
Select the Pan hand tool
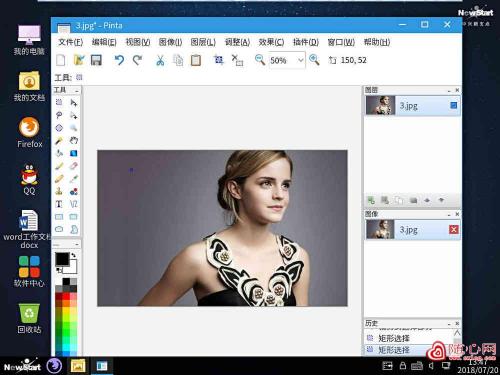pos(74,140)
